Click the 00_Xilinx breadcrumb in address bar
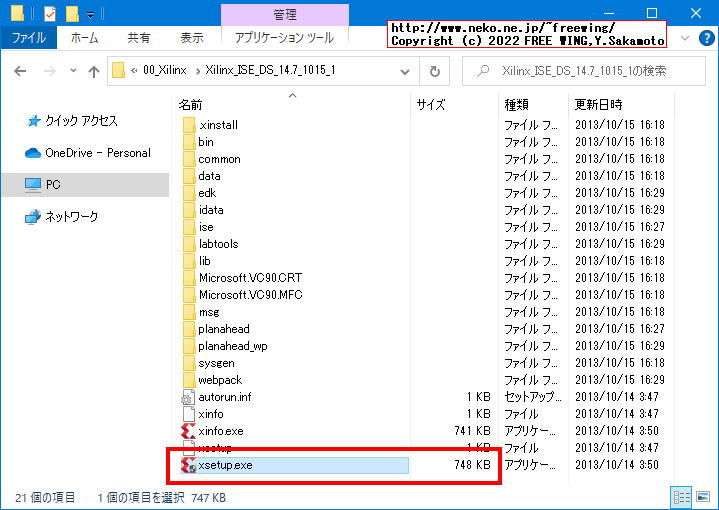The height and width of the screenshot is (510, 719). [165, 70]
